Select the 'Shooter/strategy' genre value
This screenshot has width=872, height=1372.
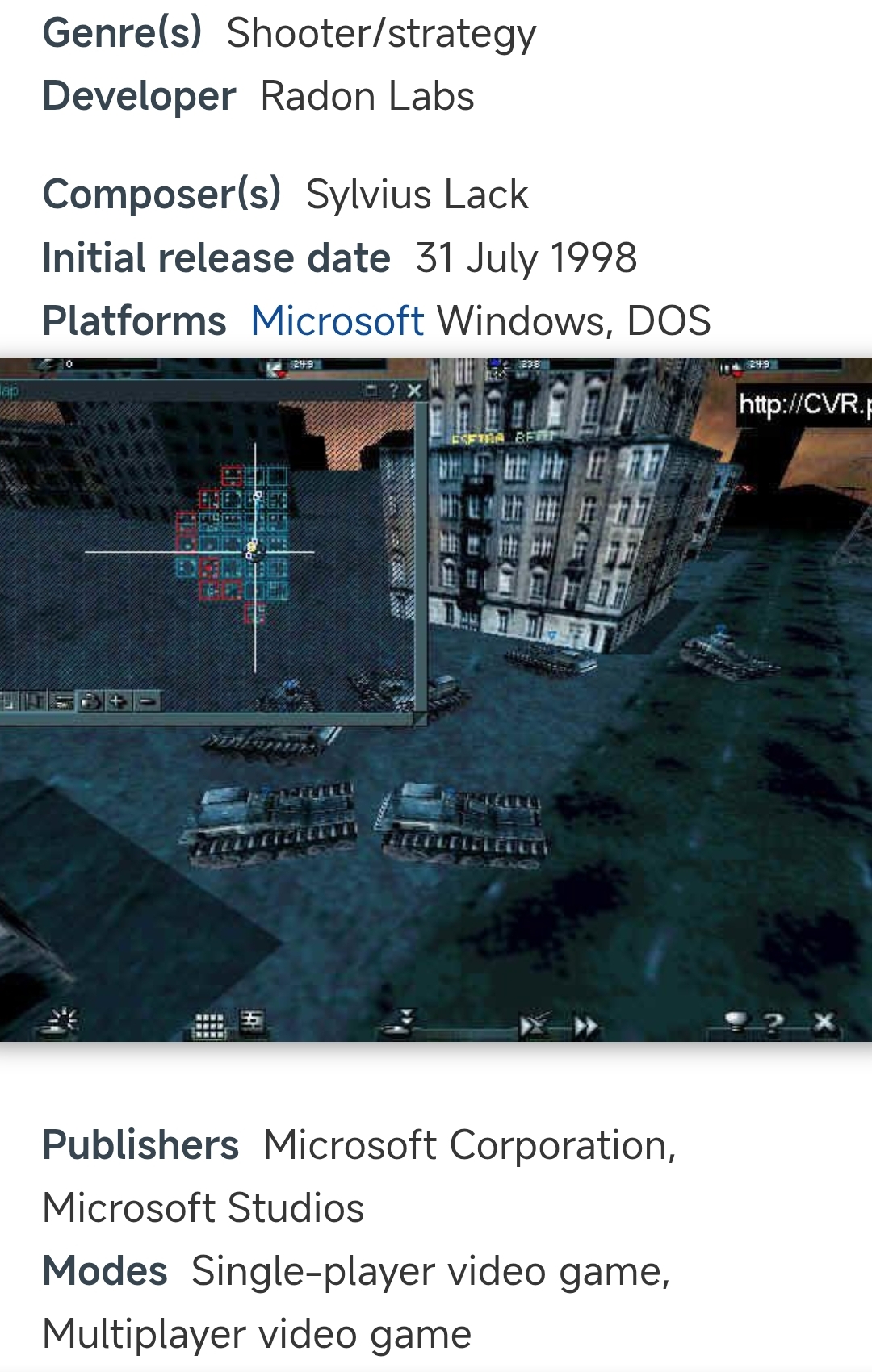tap(381, 34)
